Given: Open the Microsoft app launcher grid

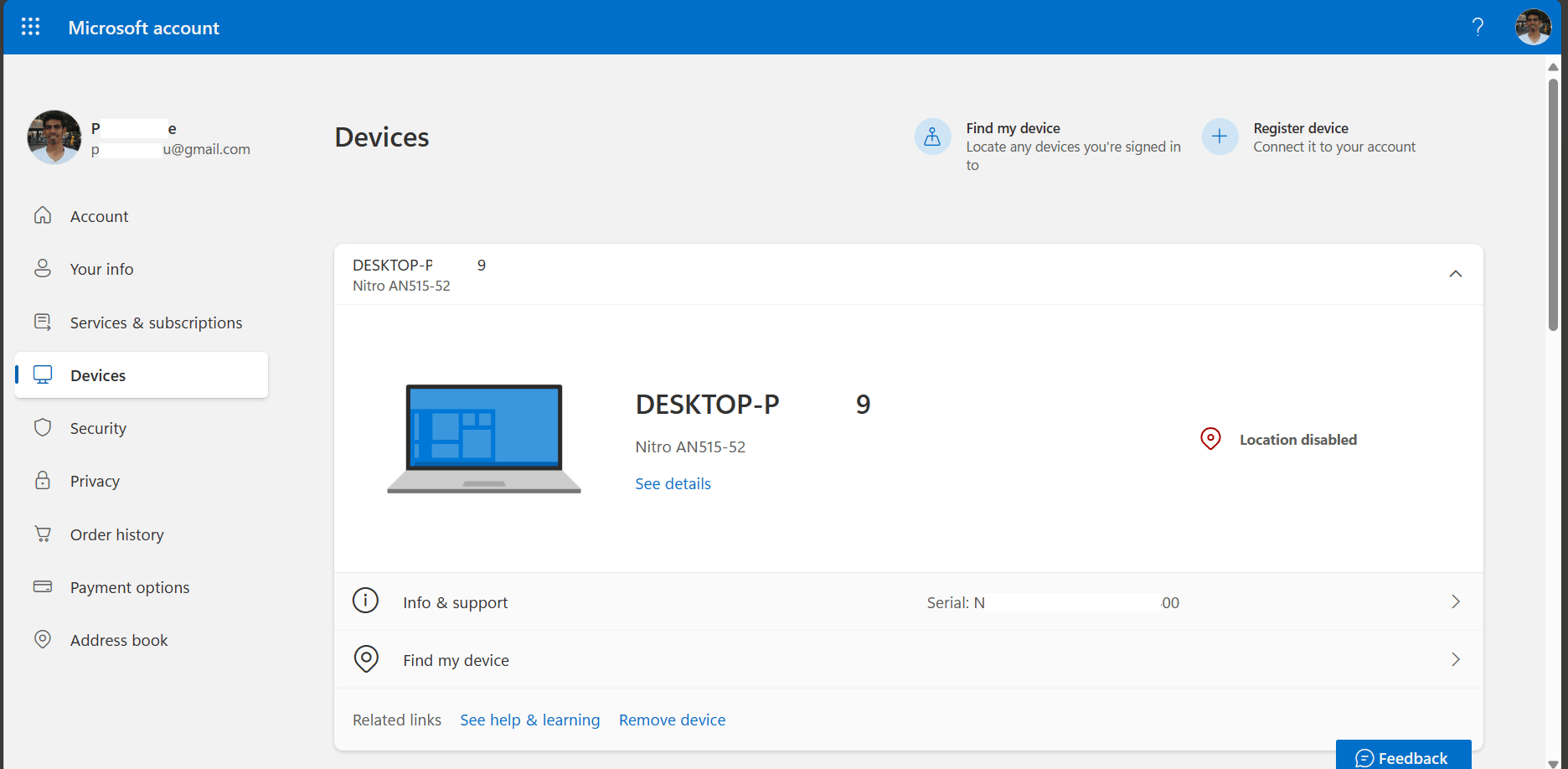Looking at the screenshot, I should point(30,26).
